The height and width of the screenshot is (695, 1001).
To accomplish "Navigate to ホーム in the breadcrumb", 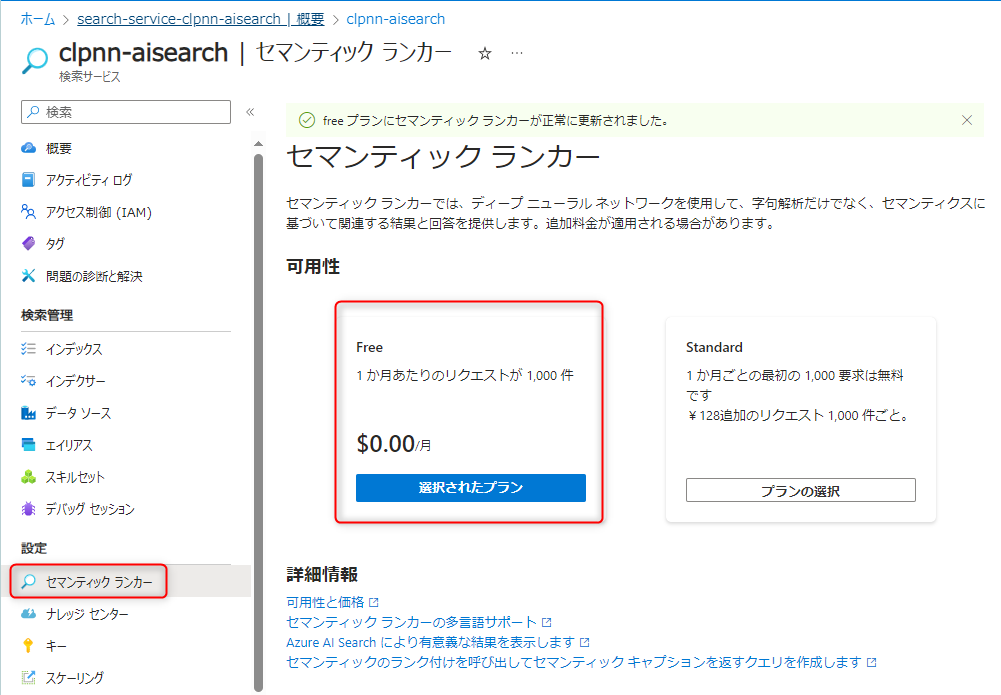I will point(38,19).
